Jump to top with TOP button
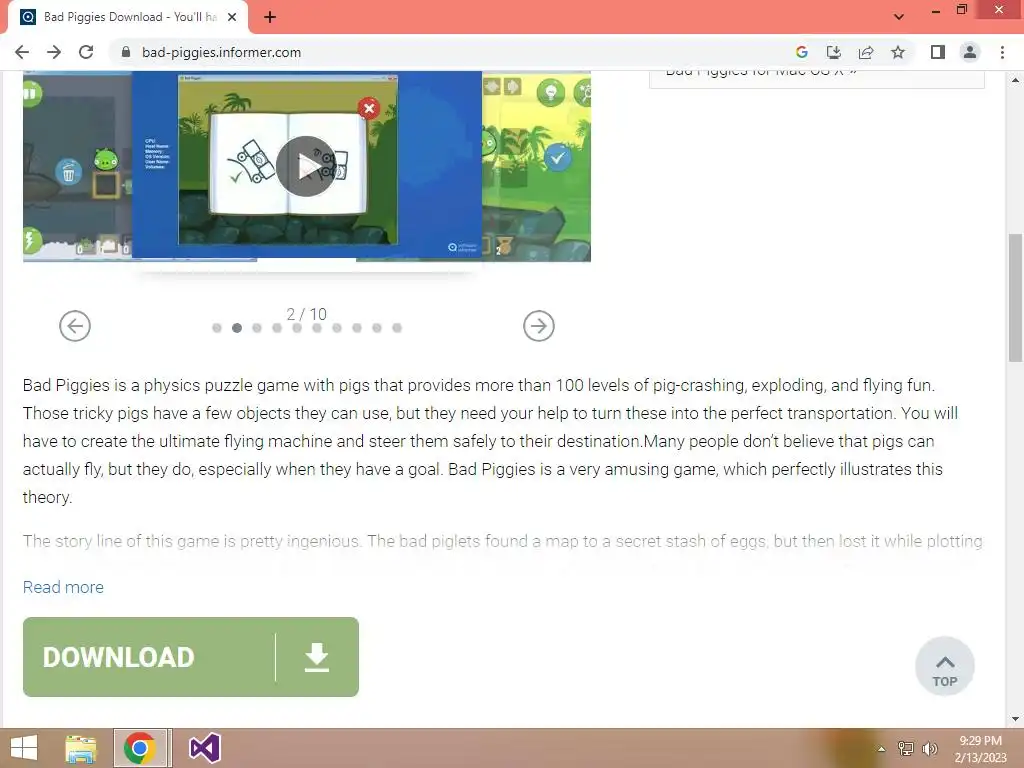This screenshot has width=1024, height=768. [945, 666]
